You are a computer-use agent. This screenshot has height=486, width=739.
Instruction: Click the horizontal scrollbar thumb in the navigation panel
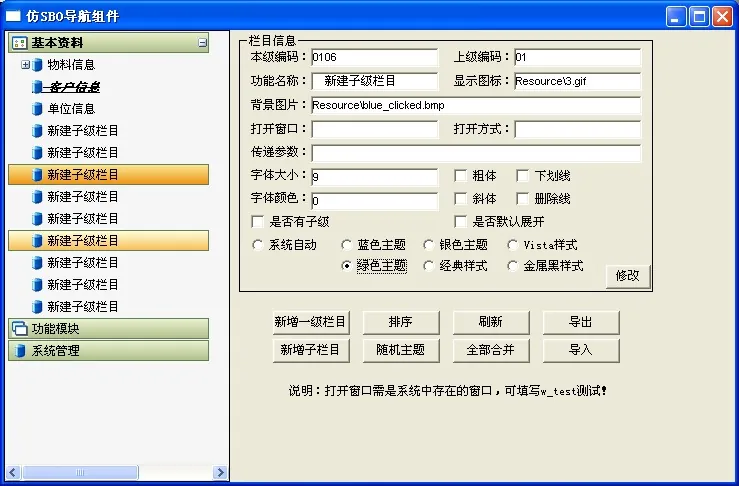(80, 472)
